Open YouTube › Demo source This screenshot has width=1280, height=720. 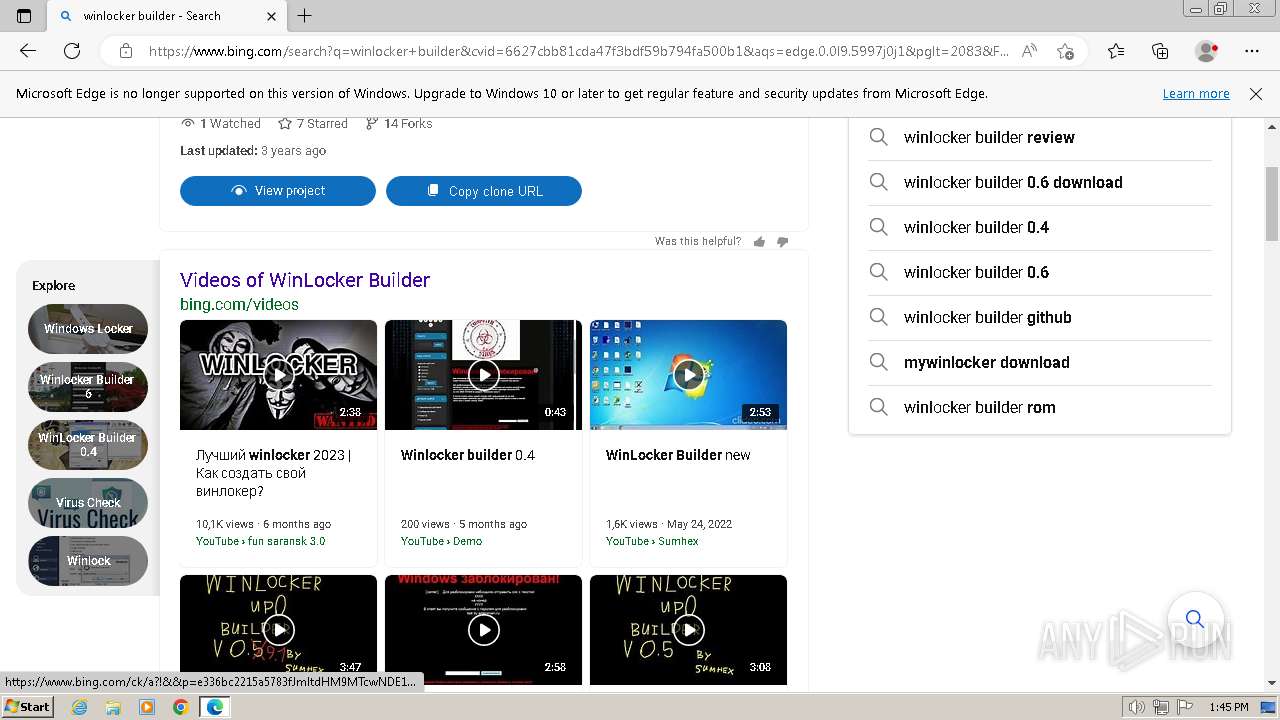point(441,541)
